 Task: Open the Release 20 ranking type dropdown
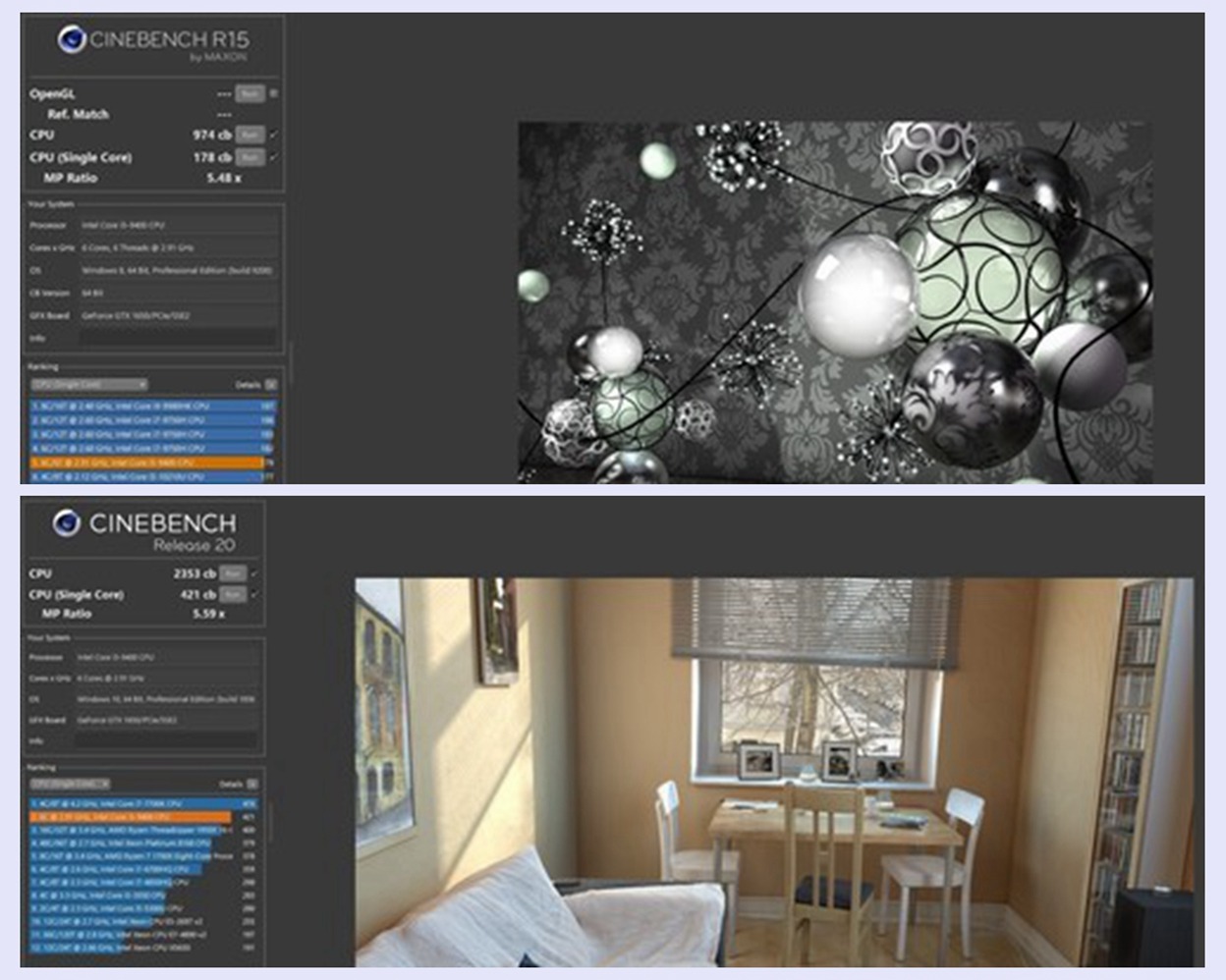pos(70,784)
